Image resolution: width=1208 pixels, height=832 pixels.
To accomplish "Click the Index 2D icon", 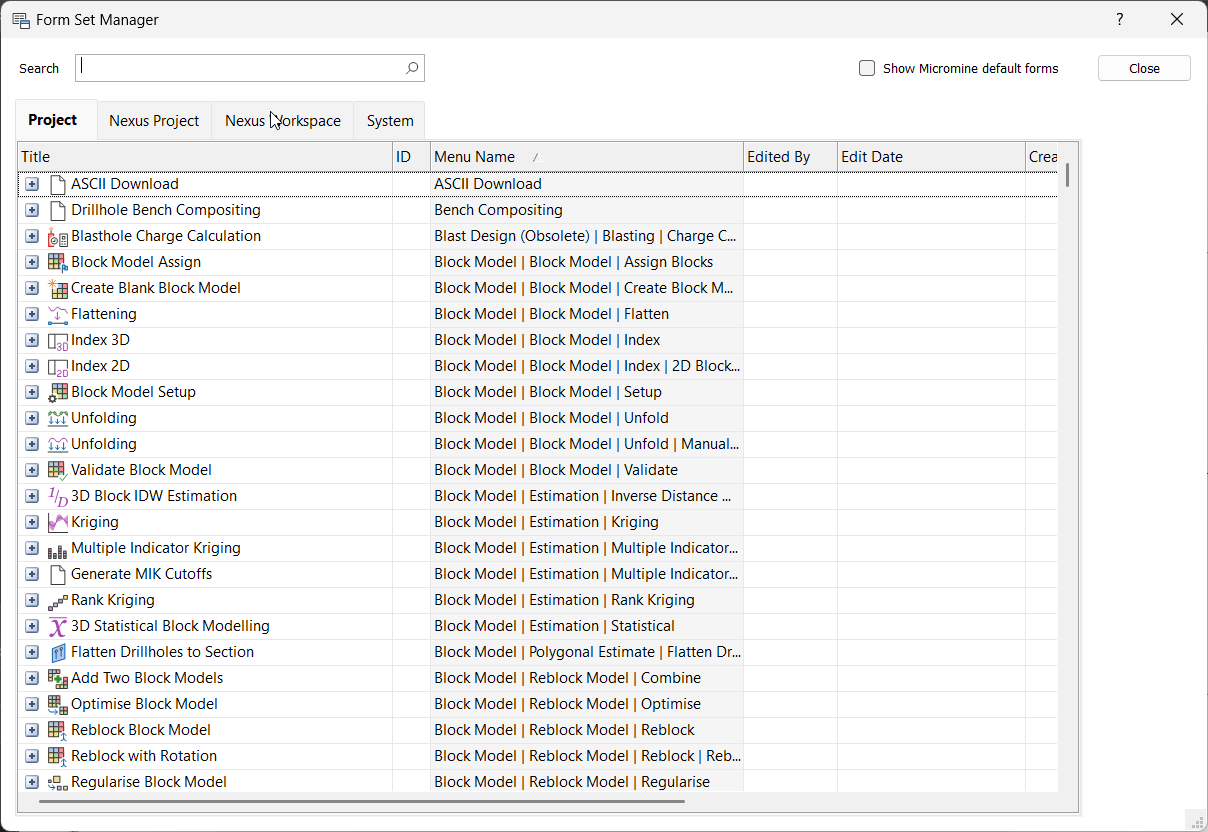I will tap(58, 366).
